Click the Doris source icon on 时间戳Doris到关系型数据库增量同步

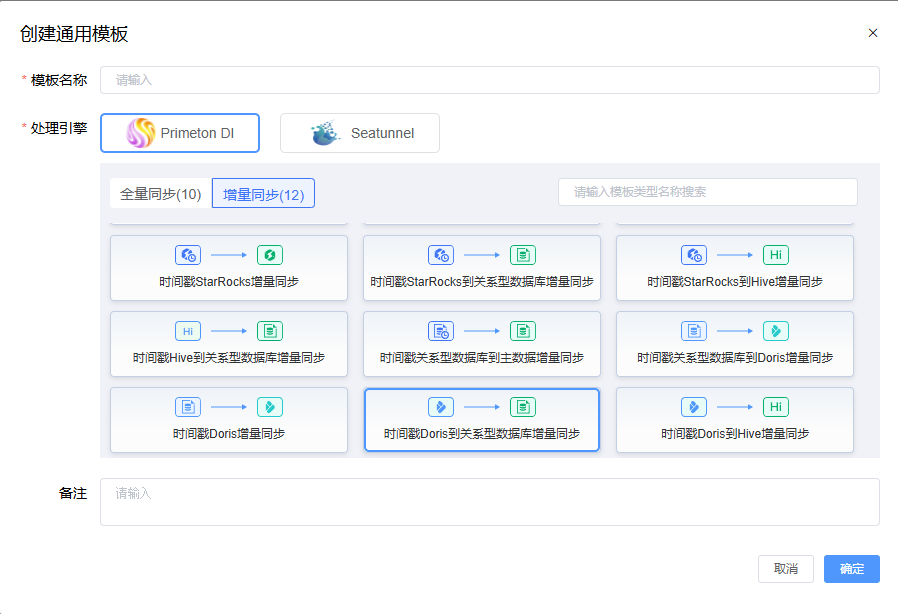[441, 407]
